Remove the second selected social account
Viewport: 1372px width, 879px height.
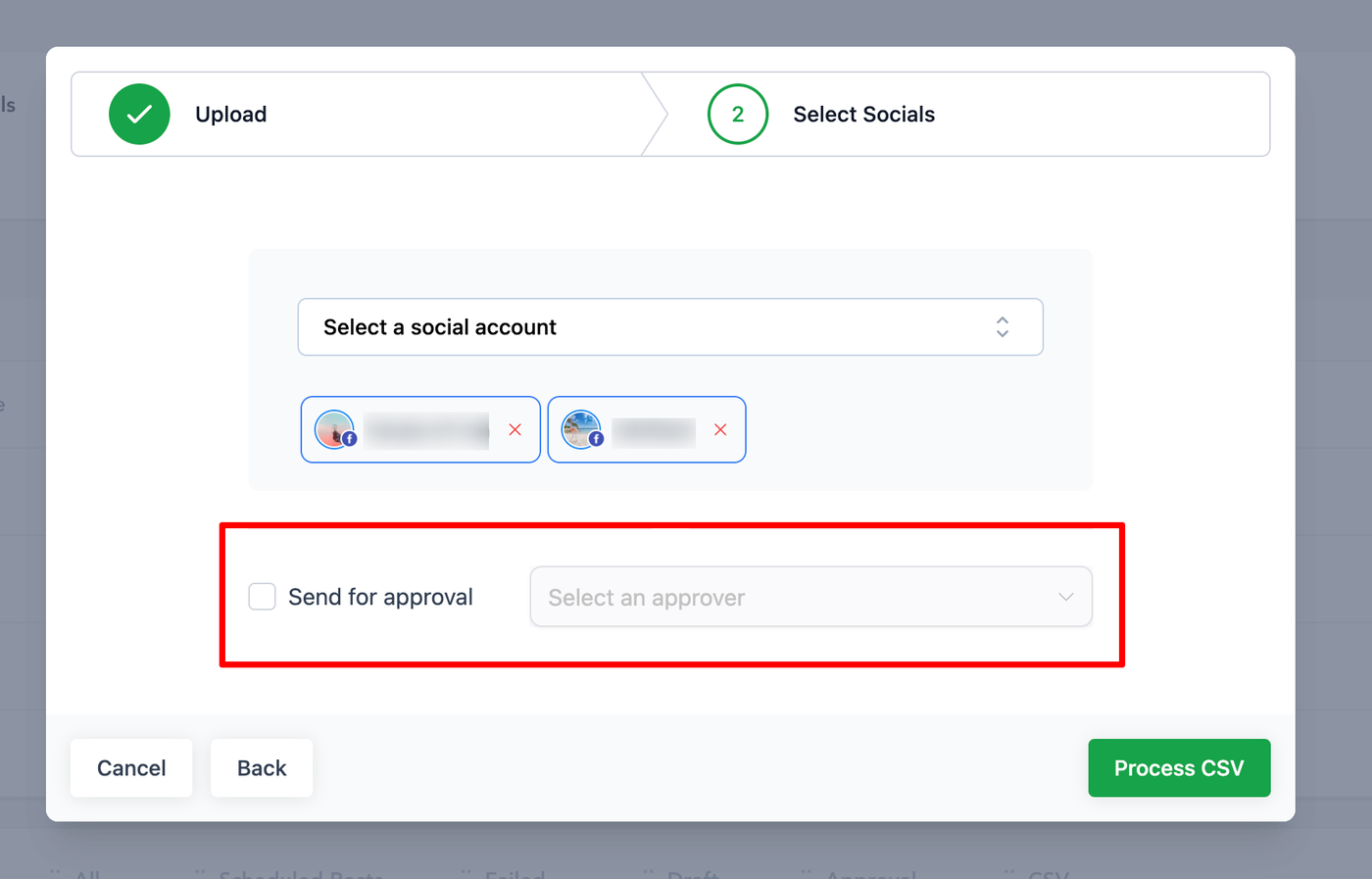[x=720, y=429]
